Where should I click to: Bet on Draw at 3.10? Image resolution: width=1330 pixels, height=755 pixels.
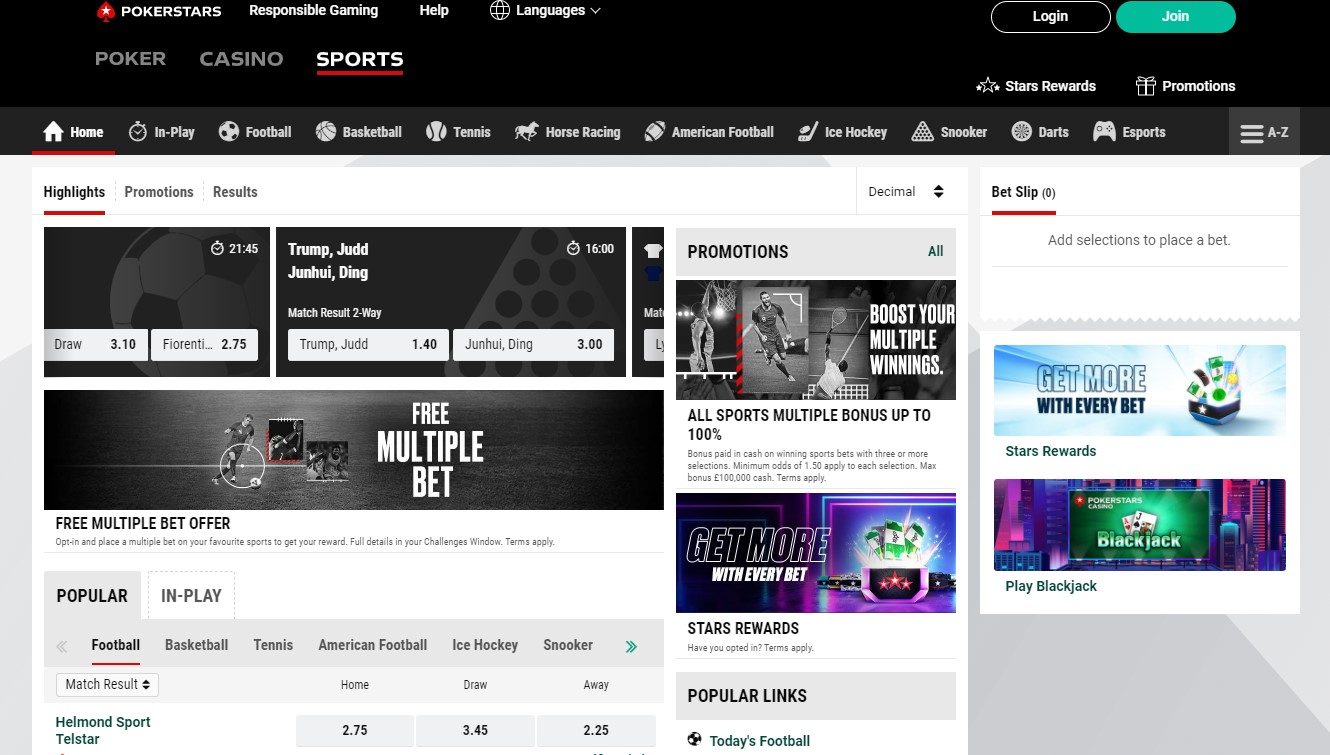[96, 344]
